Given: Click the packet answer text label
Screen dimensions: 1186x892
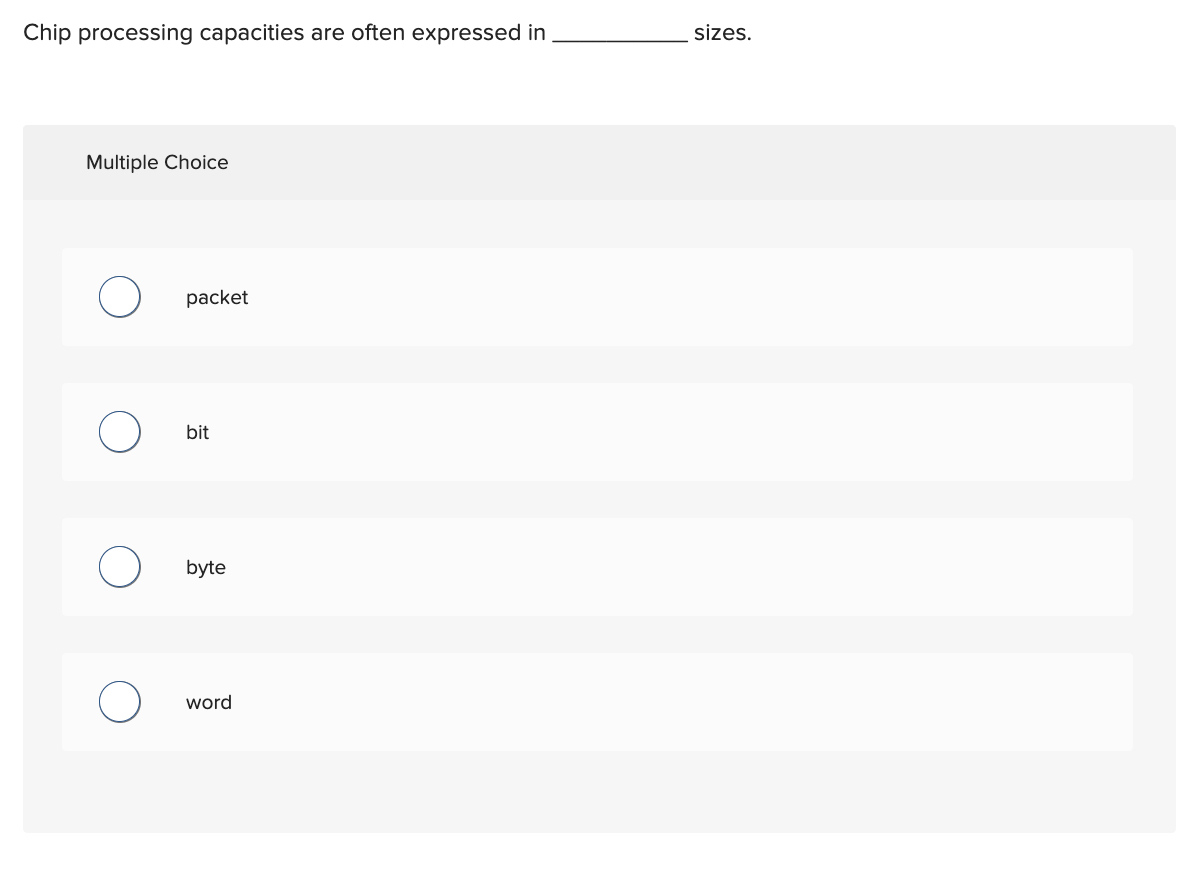Looking at the screenshot, I should tap(216, 297).
